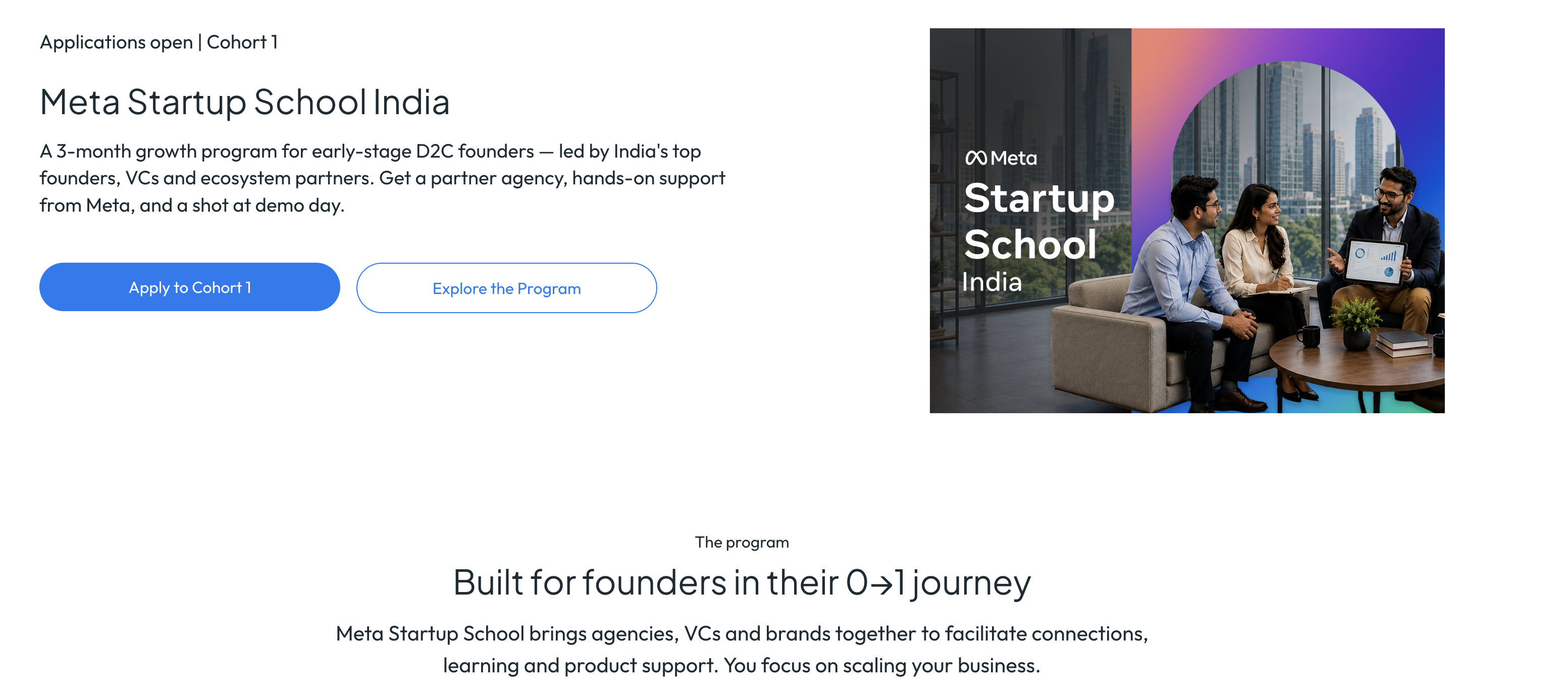Click the stack of books on table
1568x688 pixels.
coord(1403,344)
